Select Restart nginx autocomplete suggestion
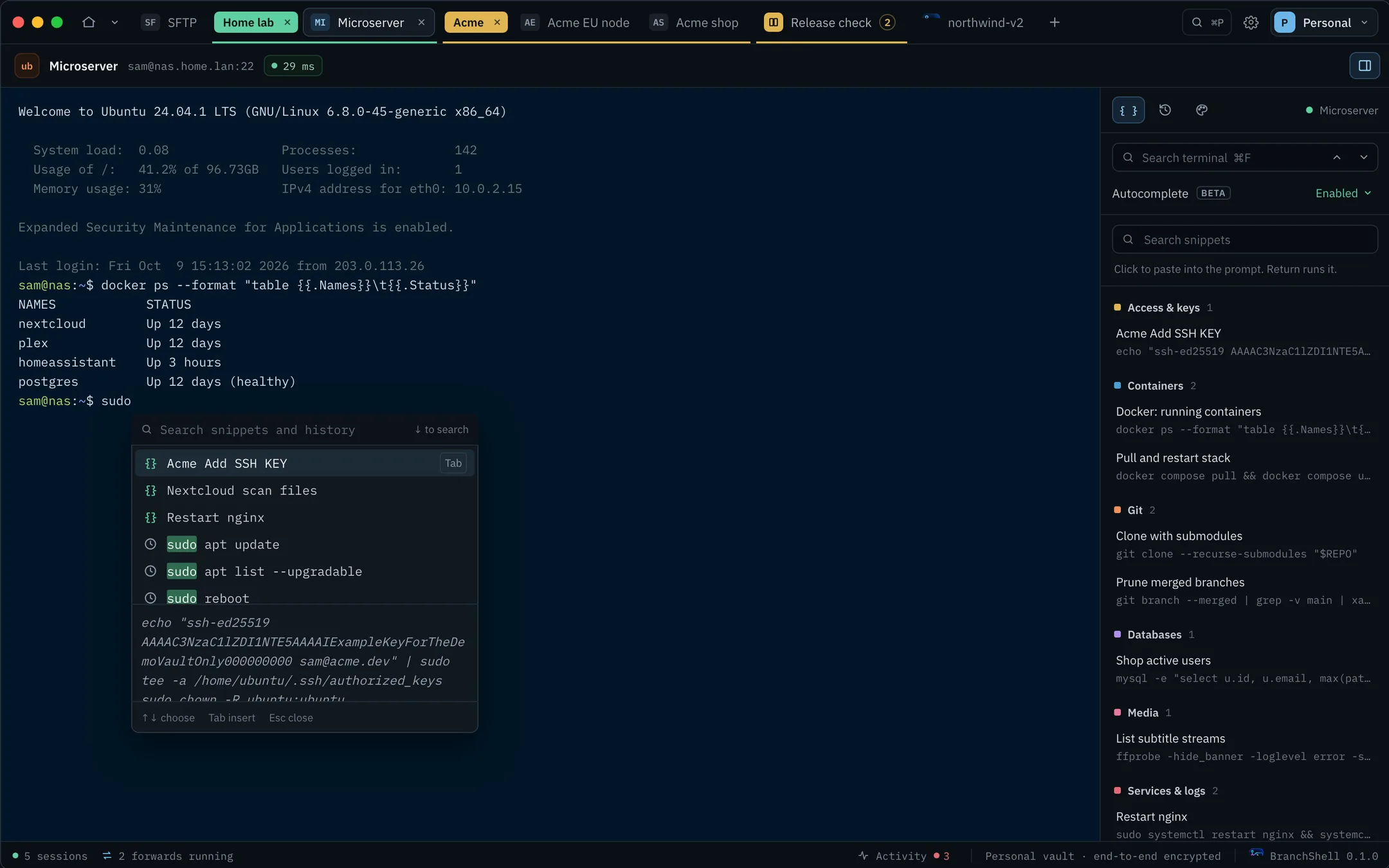The height and width of the screenshot is (868, 1389). click(305, 517)
